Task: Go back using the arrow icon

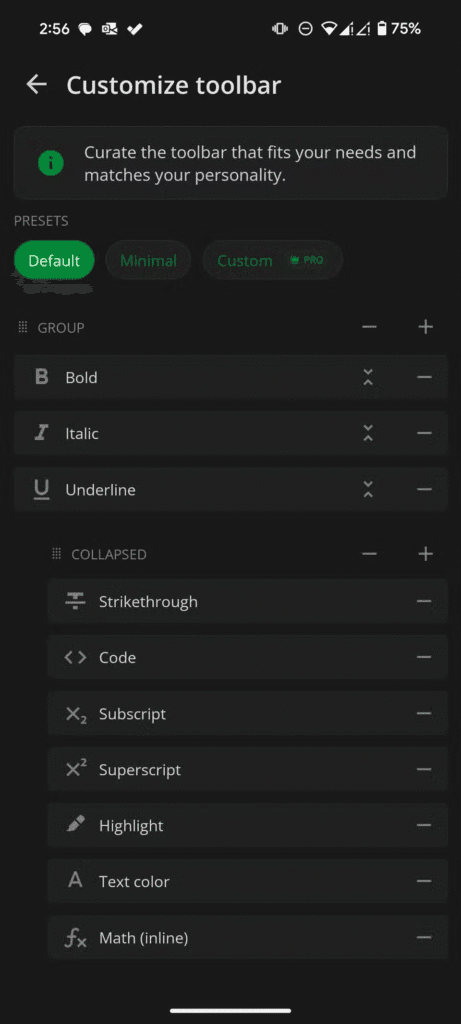Action: [x=37, y=85]
